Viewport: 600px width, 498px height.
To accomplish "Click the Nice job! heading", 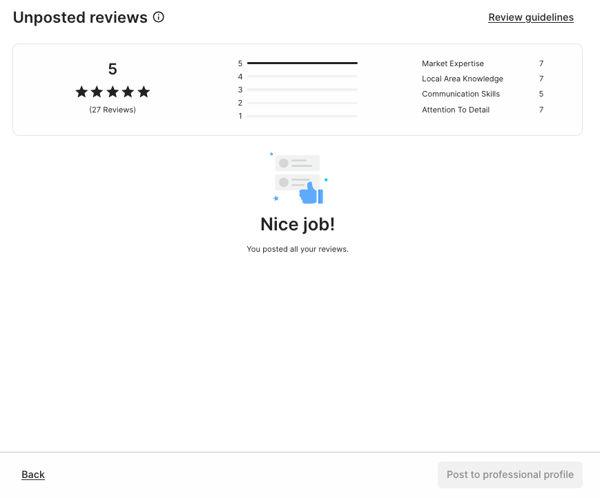I will pyautogui.click(x=298, y=224).
